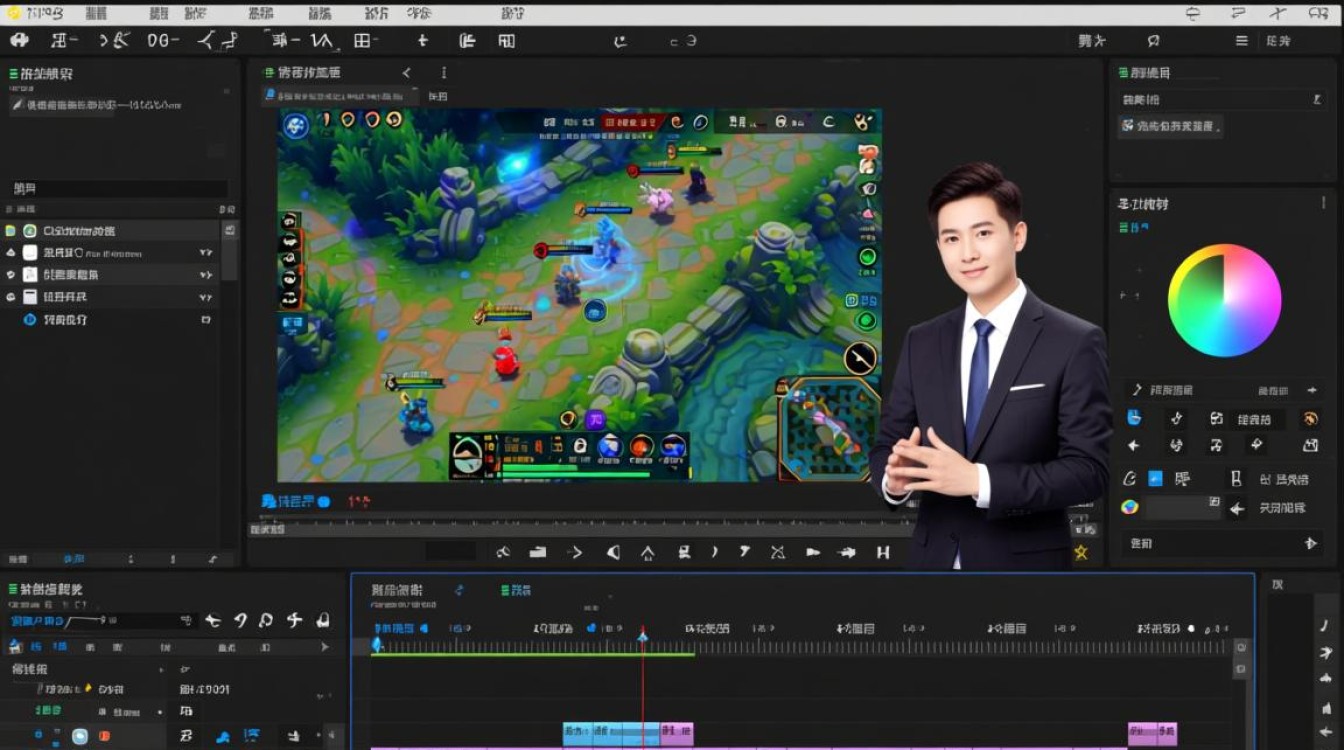
Task: Pick a hue on the color wheel
Action: pyautogui.click(x=1224, y=300)
